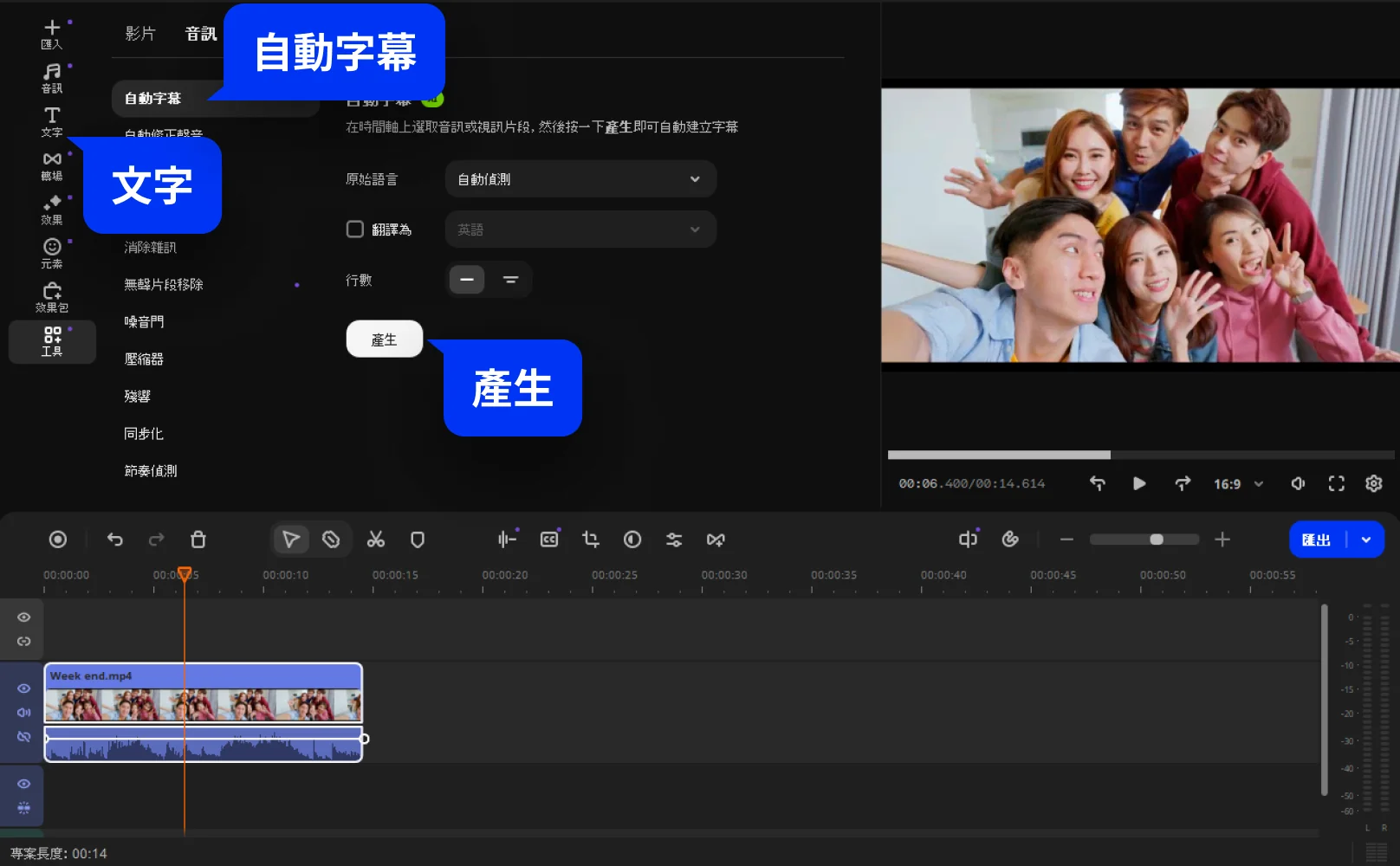
Task: Click the trash delete icon
Action: (198, 540)
